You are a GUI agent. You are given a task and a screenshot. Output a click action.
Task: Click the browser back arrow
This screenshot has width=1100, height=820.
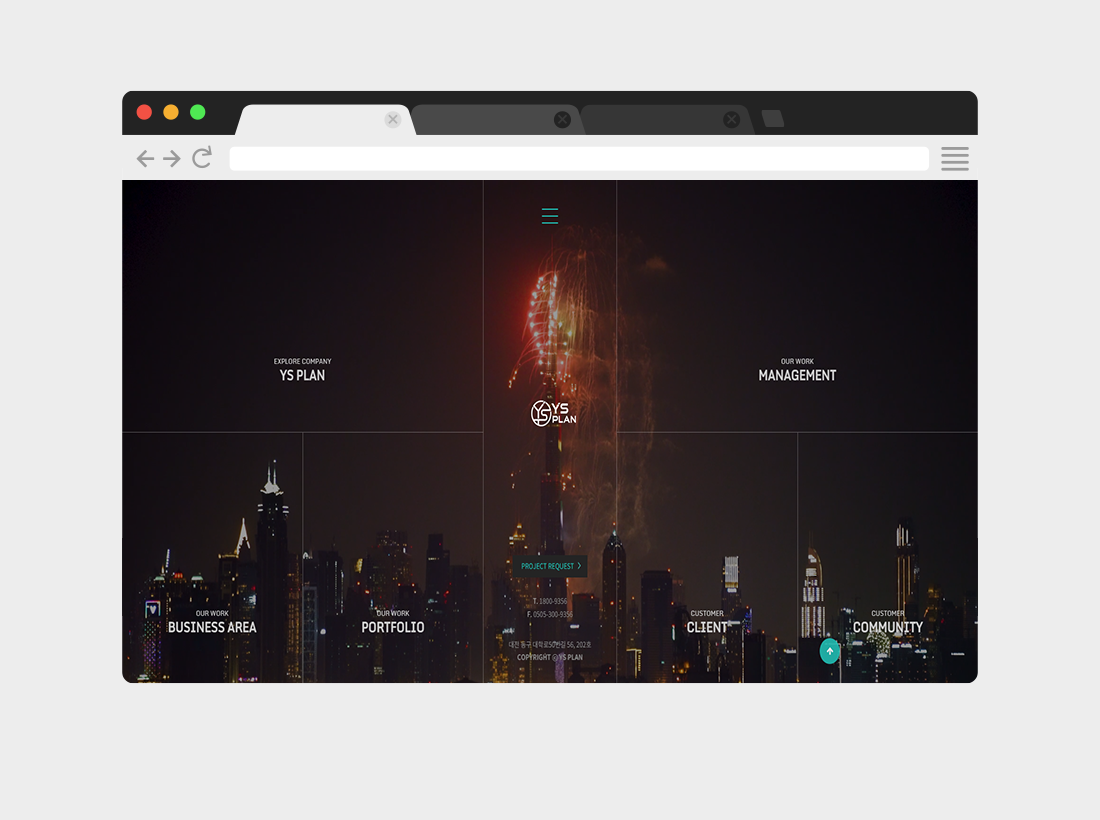click(x=145, y=158)
